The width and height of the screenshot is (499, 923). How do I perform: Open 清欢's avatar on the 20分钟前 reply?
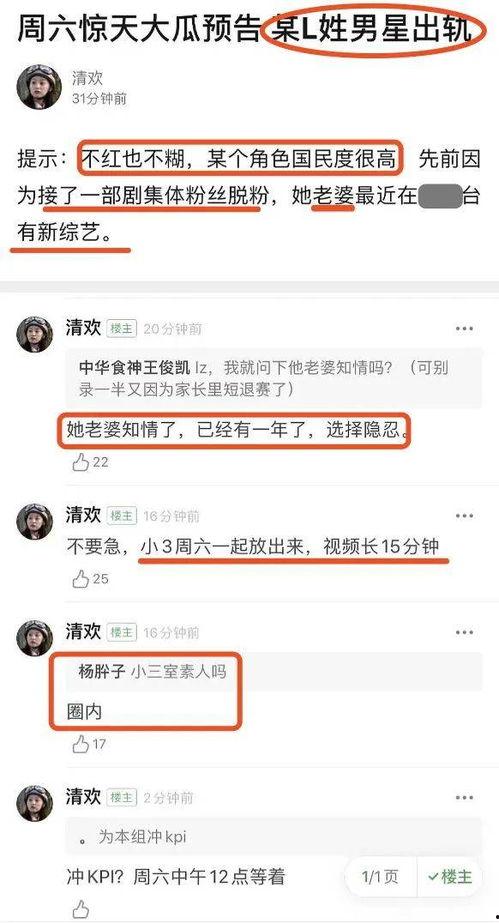(35, 334)
